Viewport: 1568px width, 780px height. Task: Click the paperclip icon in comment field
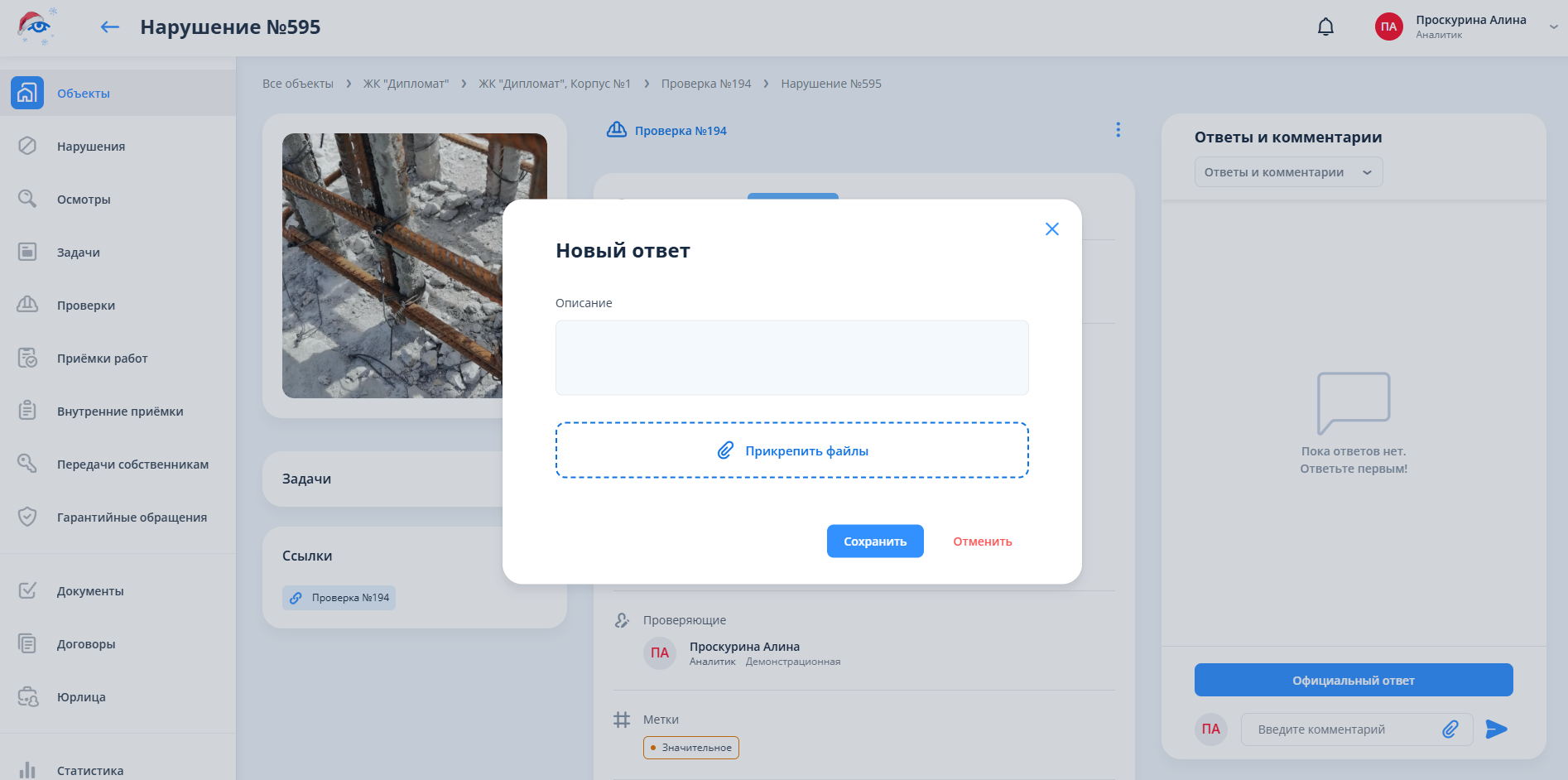[1450, 729]
